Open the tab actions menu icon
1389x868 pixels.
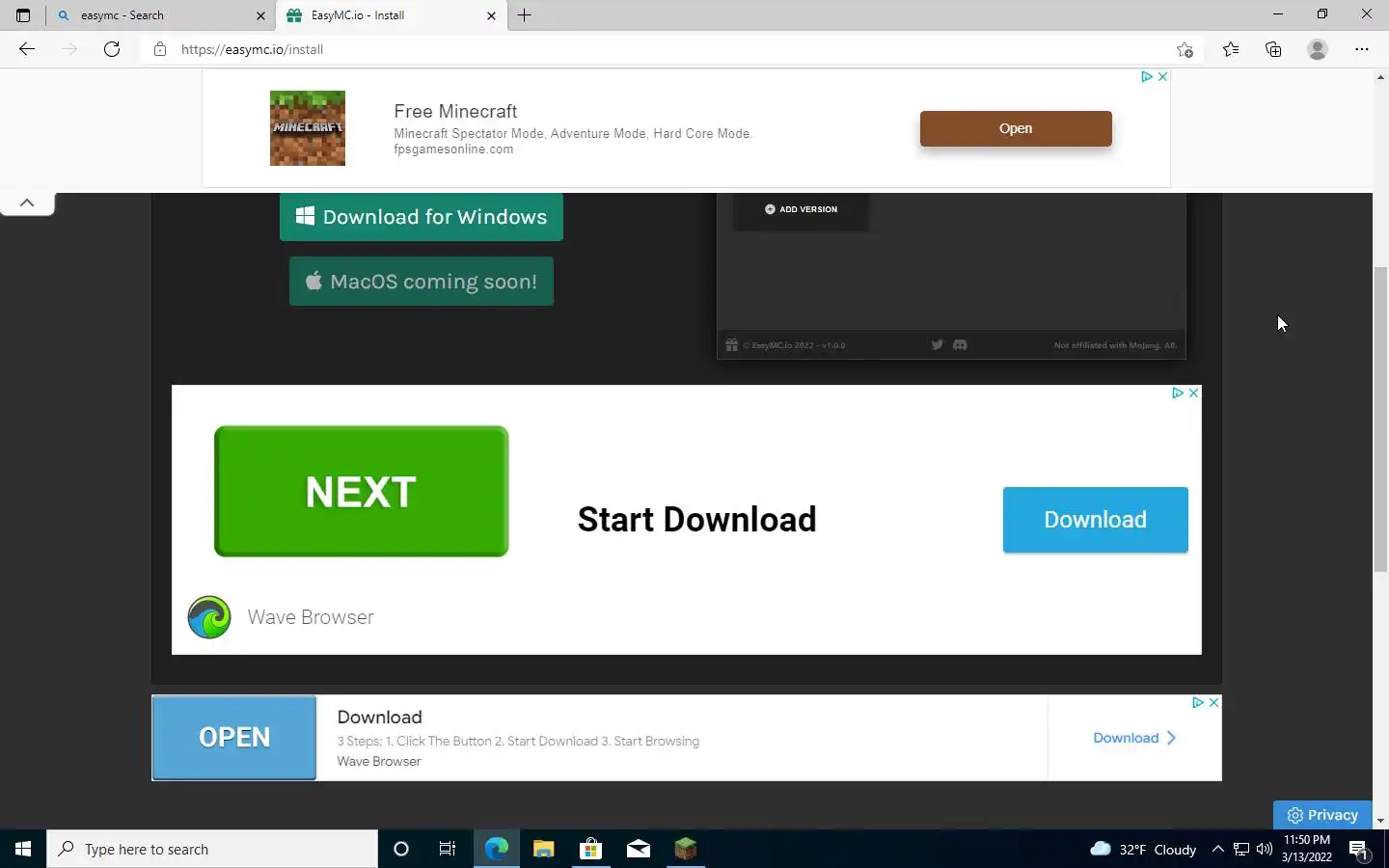pos(23,15)
